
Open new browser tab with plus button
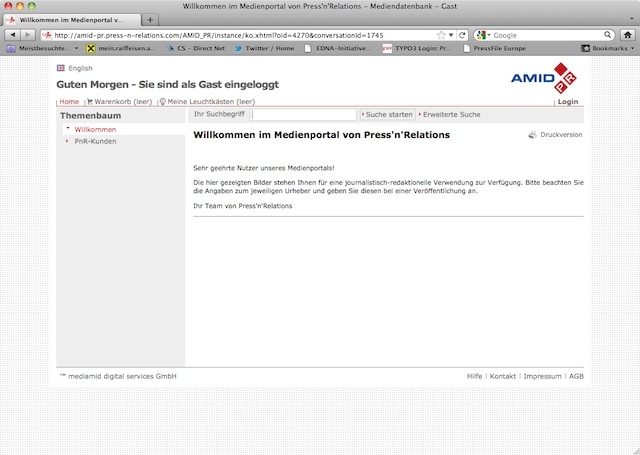click(x=150, y=19)
